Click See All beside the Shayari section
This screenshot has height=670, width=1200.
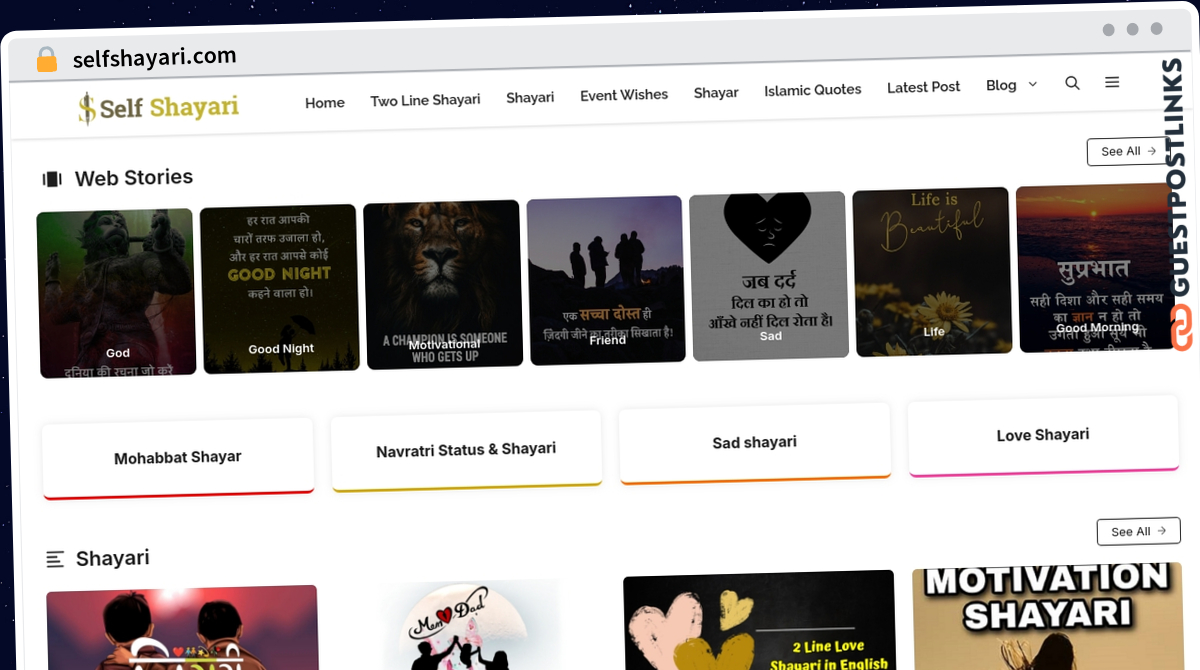click(1138, 531)
